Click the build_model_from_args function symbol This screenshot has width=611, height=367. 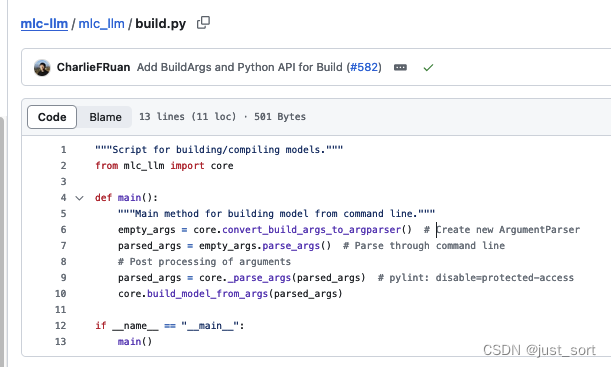[x=208, y=294]
